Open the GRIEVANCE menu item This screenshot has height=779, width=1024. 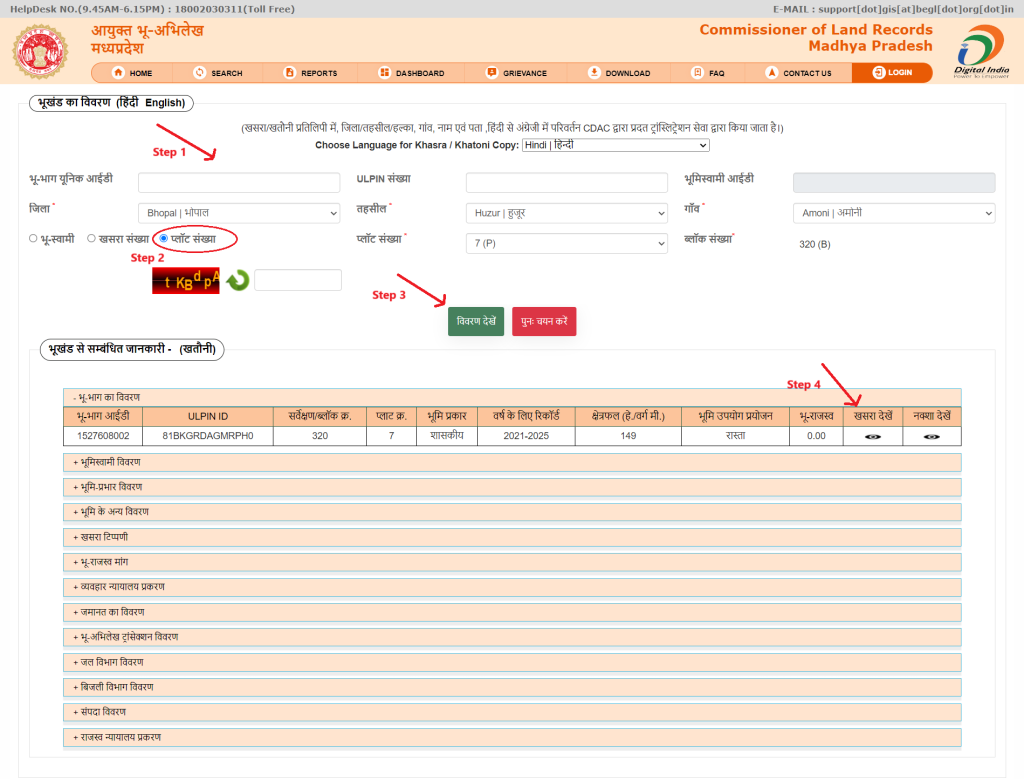tap(516, 73)
